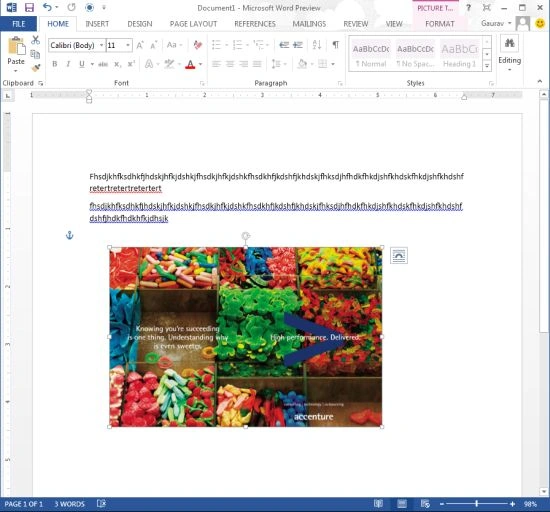
Task: Decrease the paragraph indent
Action: click(x=284, y=45)
